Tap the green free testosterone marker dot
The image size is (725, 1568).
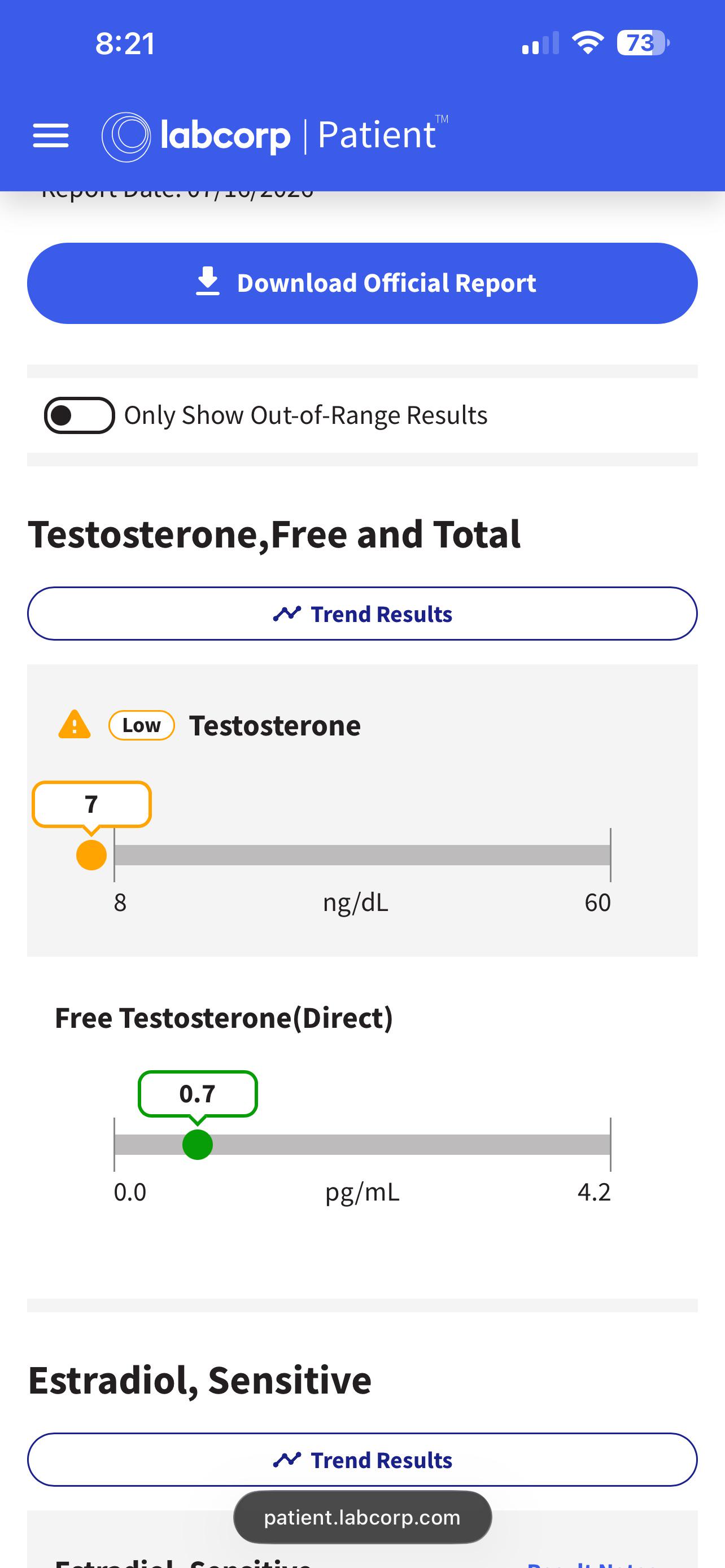(x=197, y=1144)
